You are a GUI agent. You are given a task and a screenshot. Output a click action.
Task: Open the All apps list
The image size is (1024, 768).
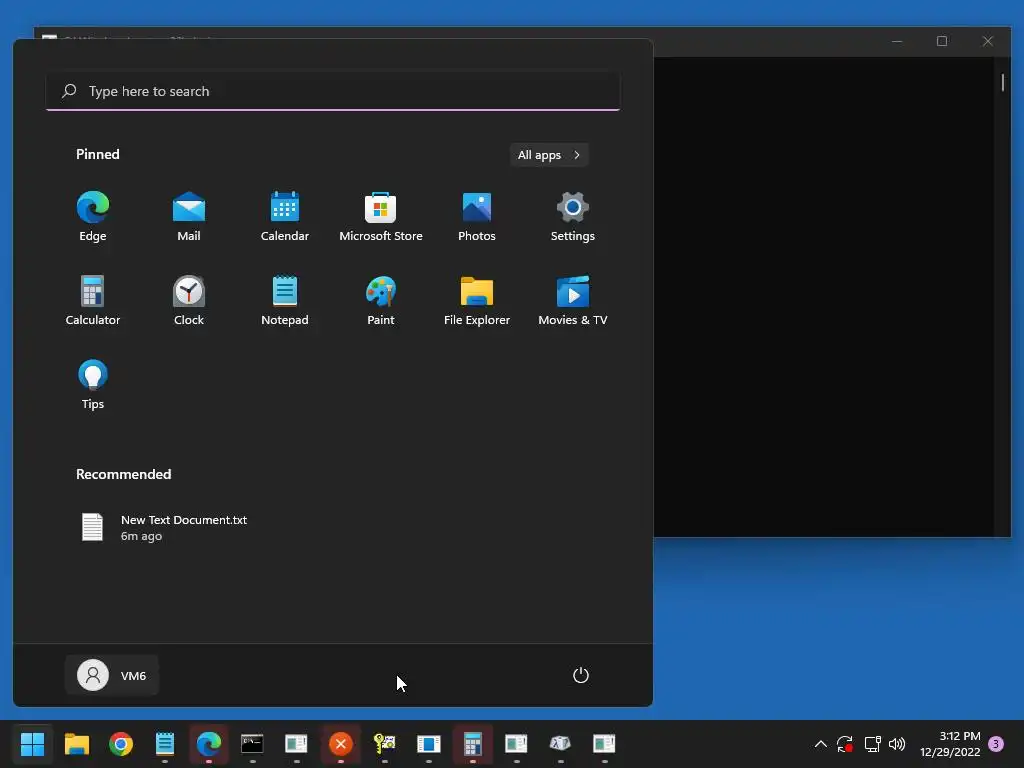(x=549, y=155)
